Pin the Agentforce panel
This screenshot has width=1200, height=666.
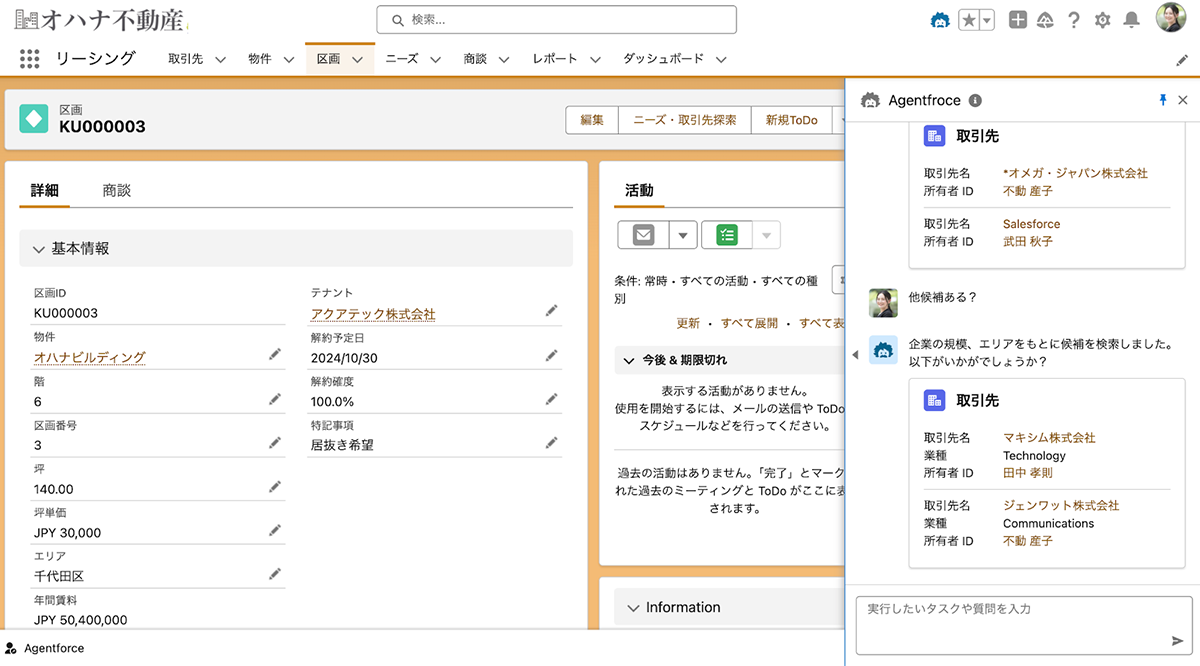[x=1162, y=100]
